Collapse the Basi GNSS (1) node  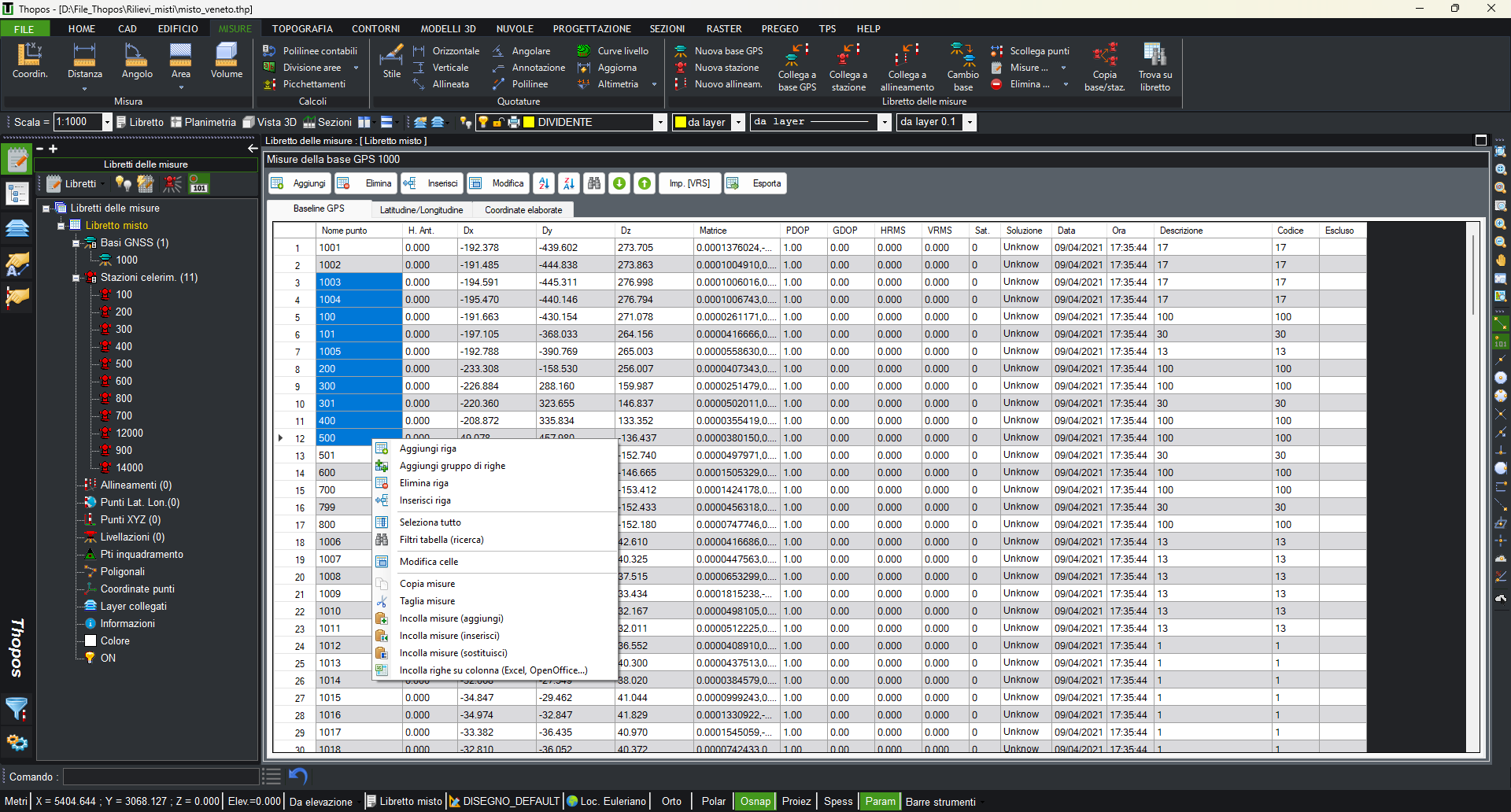76,243
